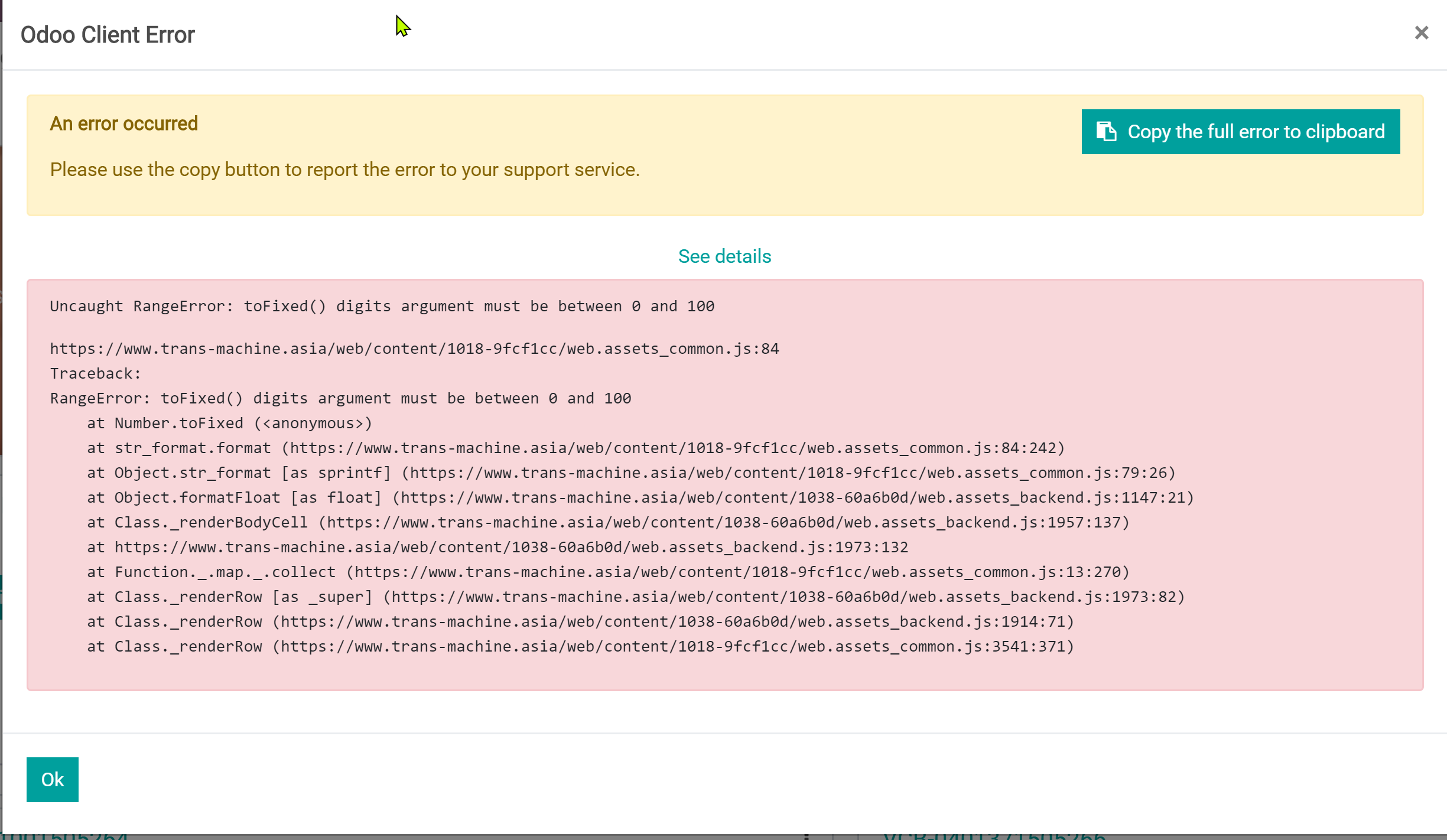Copy the full error to clipboard
The width and height of the screenshot is (1447, 840).
pos(1240,132)
